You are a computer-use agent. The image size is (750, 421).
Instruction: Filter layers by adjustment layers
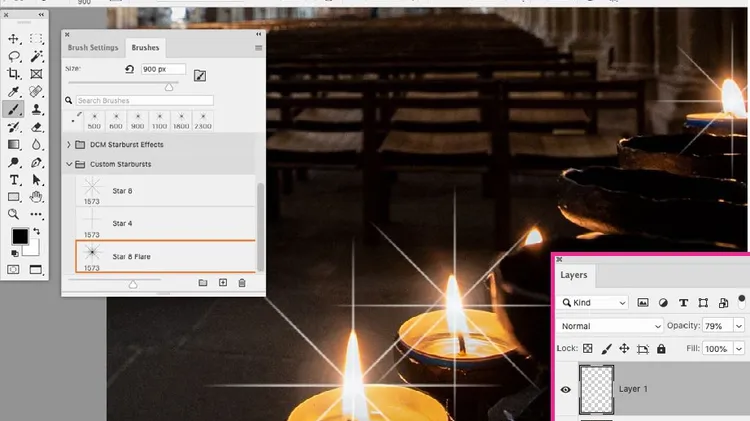663,302
